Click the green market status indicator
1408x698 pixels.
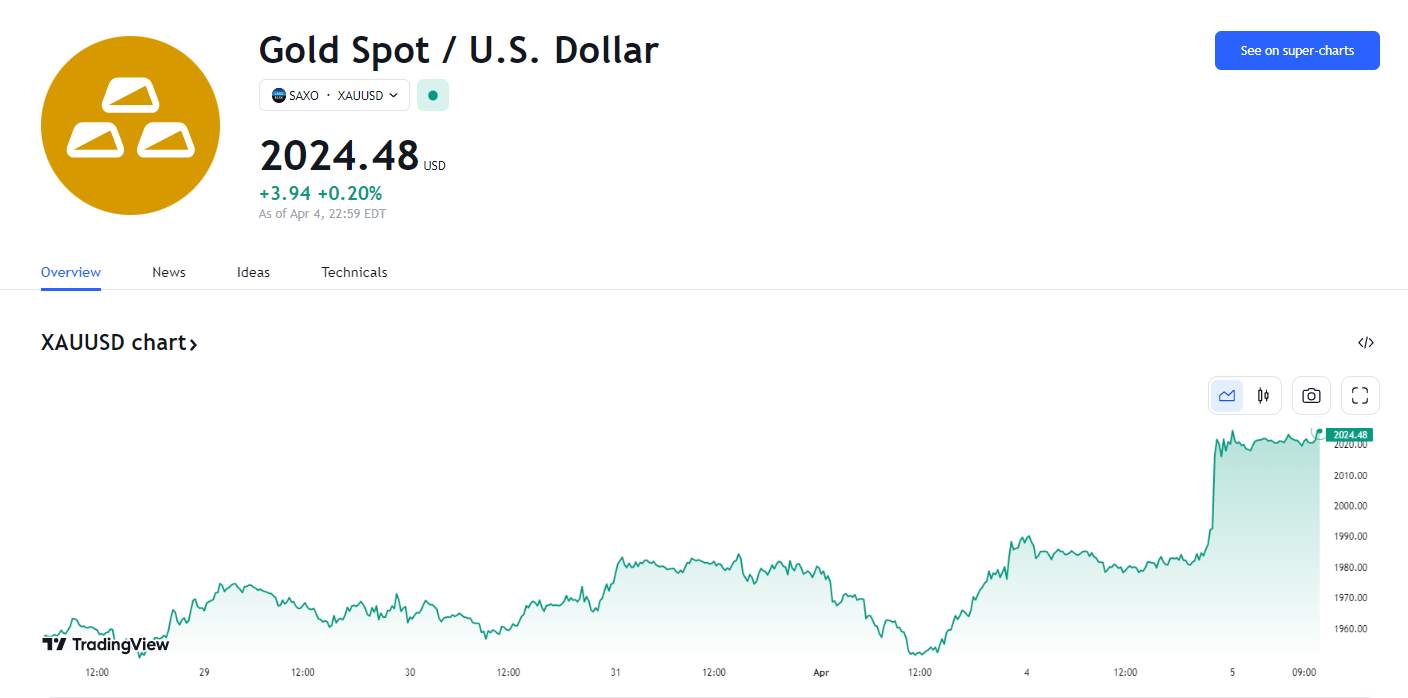pos(433,95)
